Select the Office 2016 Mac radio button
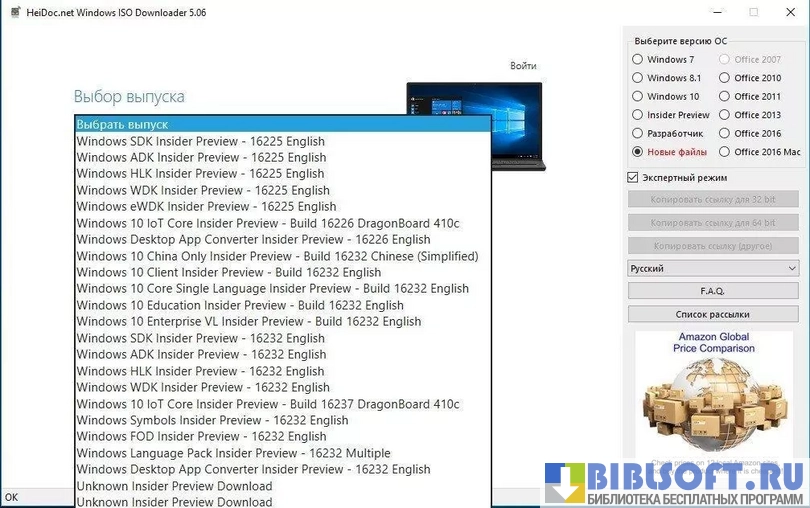810x508 pixels. pyautogui.click(x=725, y=152)
